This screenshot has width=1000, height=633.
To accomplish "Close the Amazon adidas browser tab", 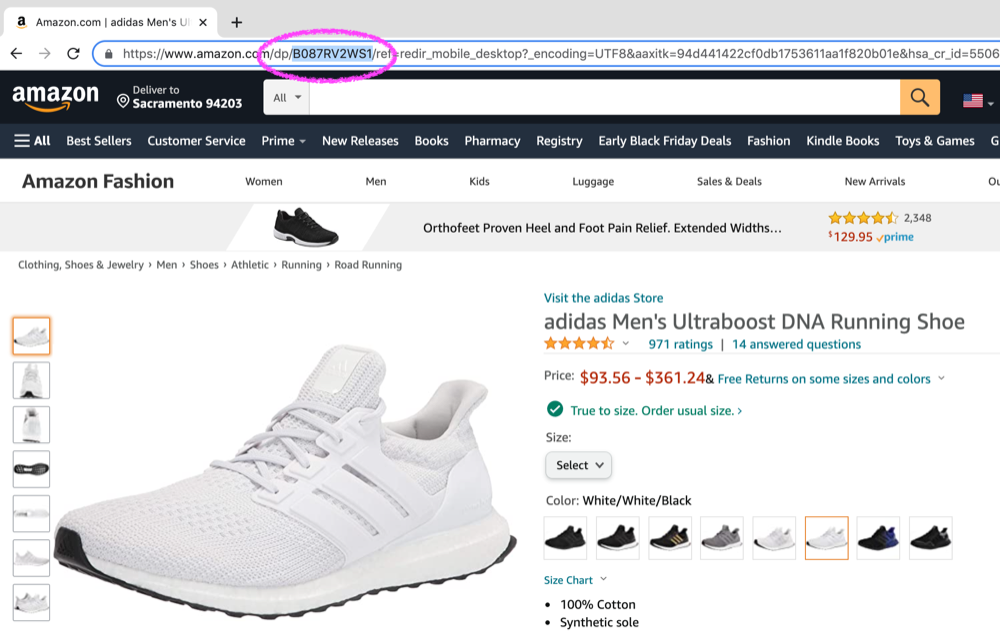I will tap(203, 22).
